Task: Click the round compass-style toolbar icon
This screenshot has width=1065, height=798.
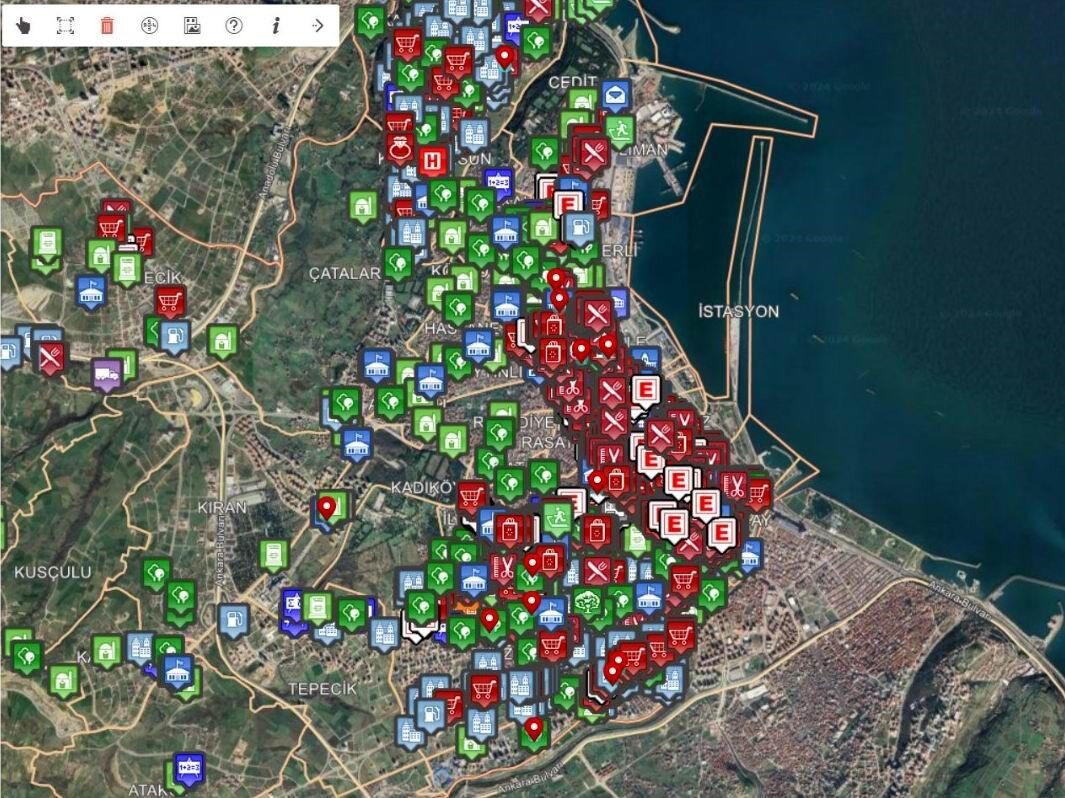Action: [x=149, y=26]
